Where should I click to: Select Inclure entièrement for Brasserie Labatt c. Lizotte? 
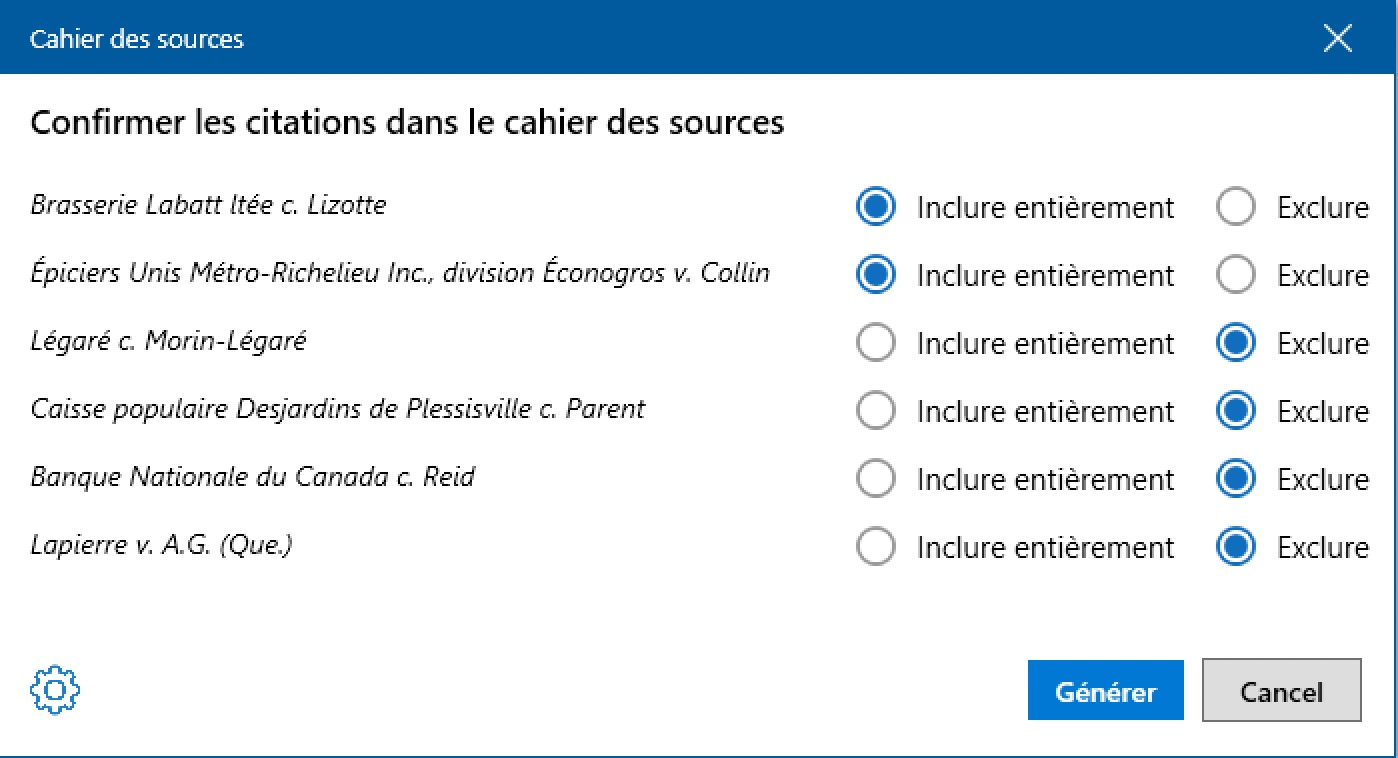click(x=876, y=207)
